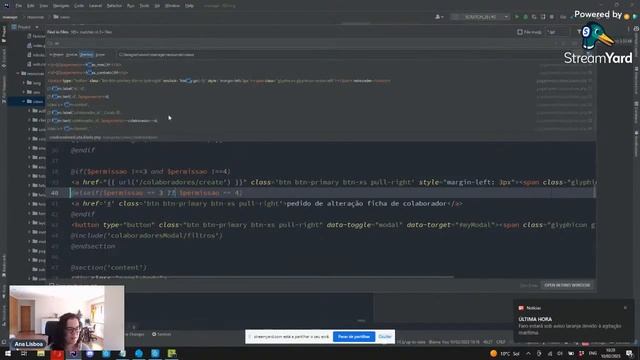Open the user account dropdown in toolbar
The width and height of the screenshot is (640, 360).
(x=439, y=17)
